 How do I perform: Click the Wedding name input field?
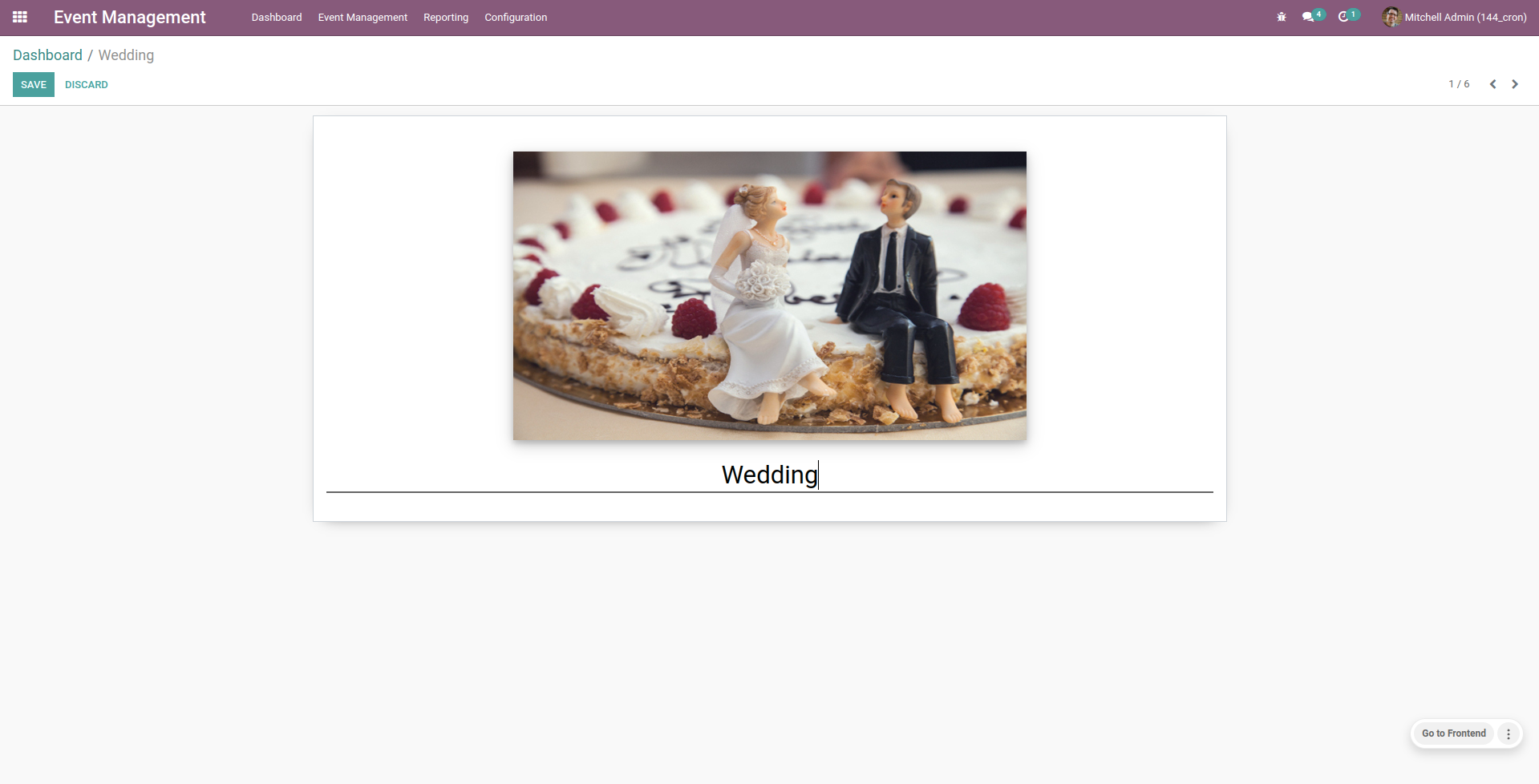pyautogui.click(x=770, y=475)
